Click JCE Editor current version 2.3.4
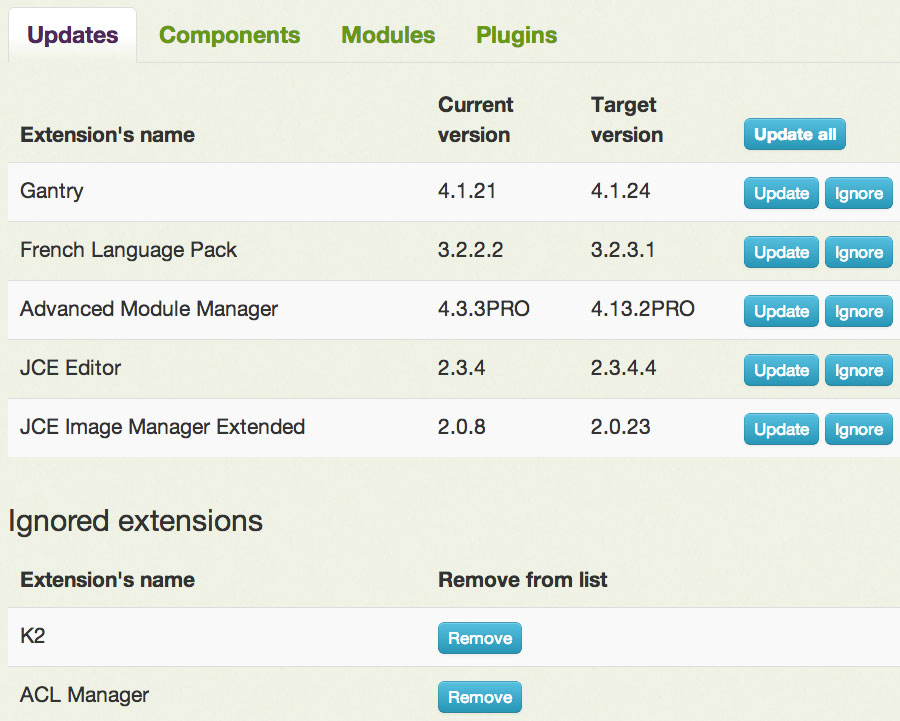This screenshot has height=721, width=900. [x=461, y=368]
